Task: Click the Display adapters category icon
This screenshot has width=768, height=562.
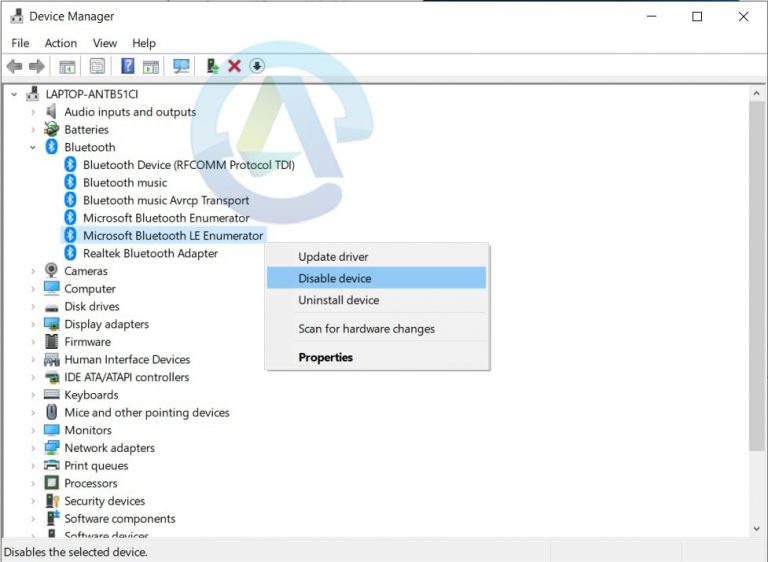Action: (51, 324)
